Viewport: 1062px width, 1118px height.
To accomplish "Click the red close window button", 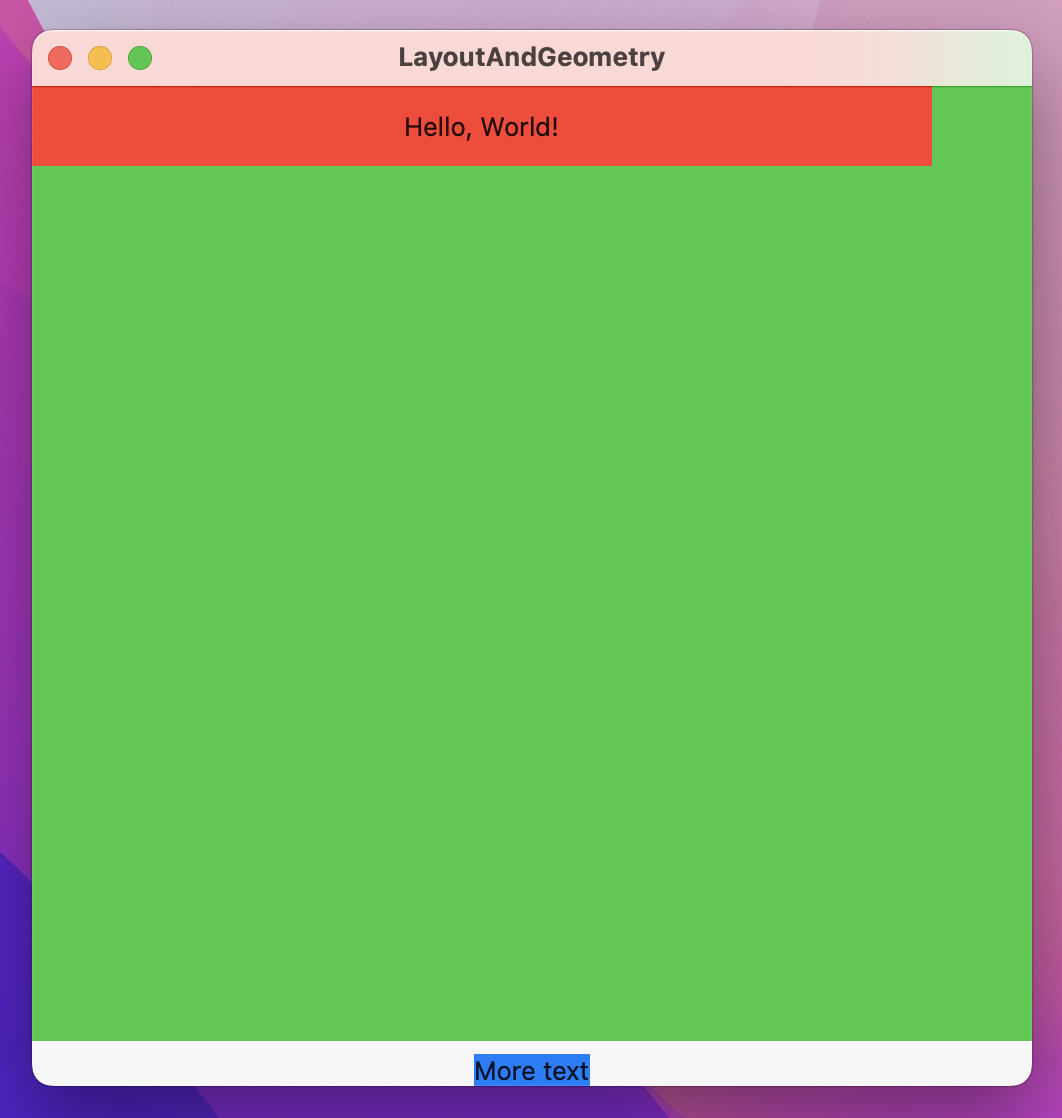I will tap(60, 57).
